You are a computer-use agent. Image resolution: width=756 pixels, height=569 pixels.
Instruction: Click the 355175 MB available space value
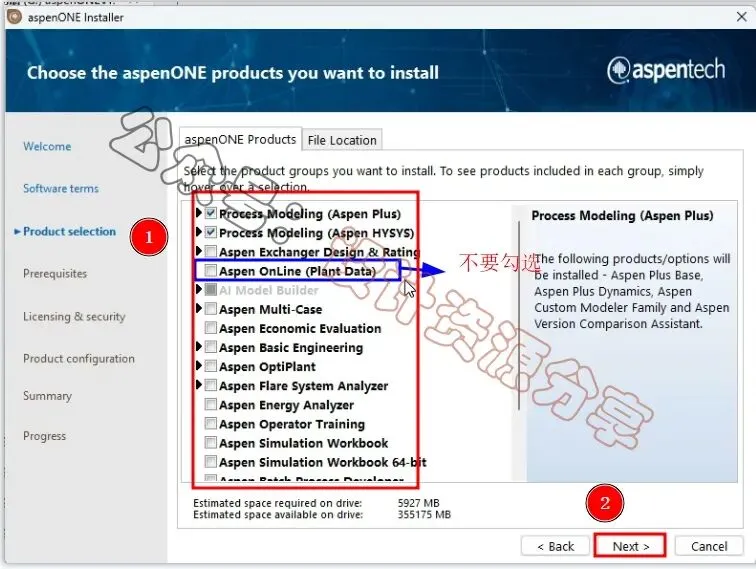click(x=424, y=515)
